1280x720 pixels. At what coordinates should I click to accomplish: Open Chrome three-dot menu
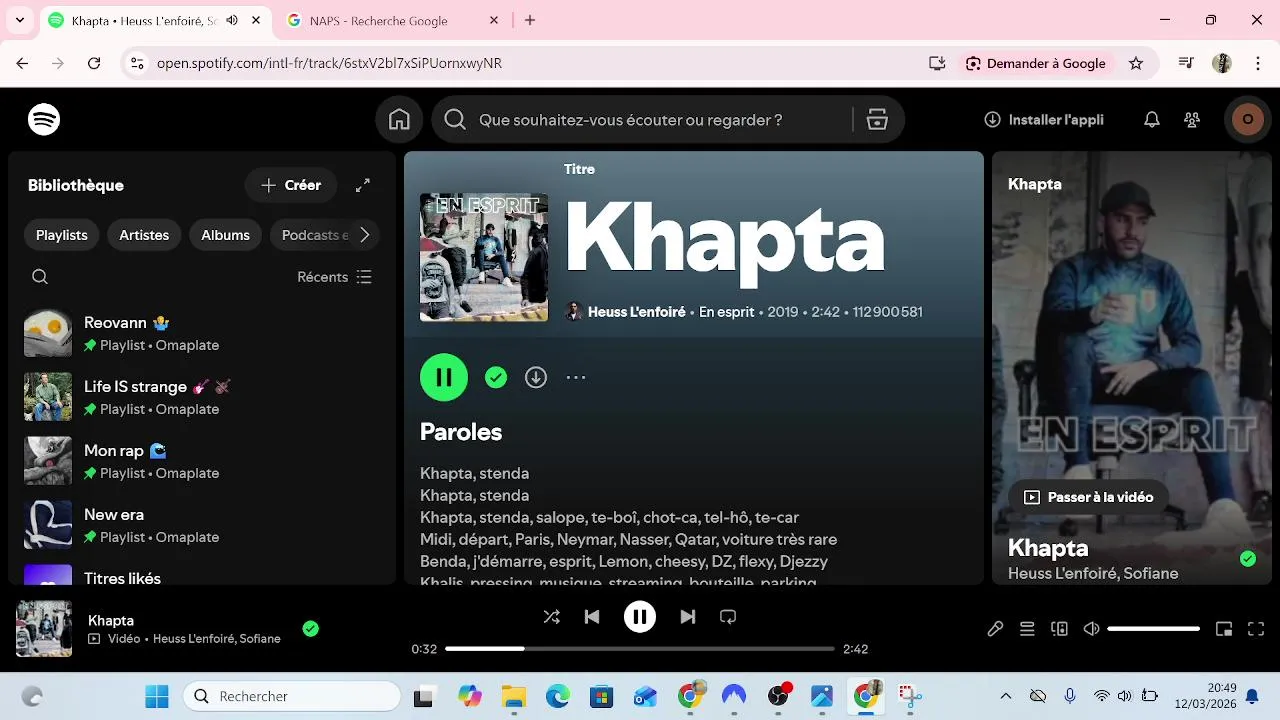coord(1257,63)
